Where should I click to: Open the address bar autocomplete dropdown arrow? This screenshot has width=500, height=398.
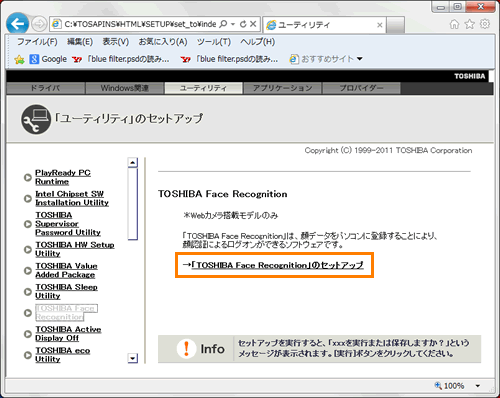pyautogui.click(x=233, y=24)
